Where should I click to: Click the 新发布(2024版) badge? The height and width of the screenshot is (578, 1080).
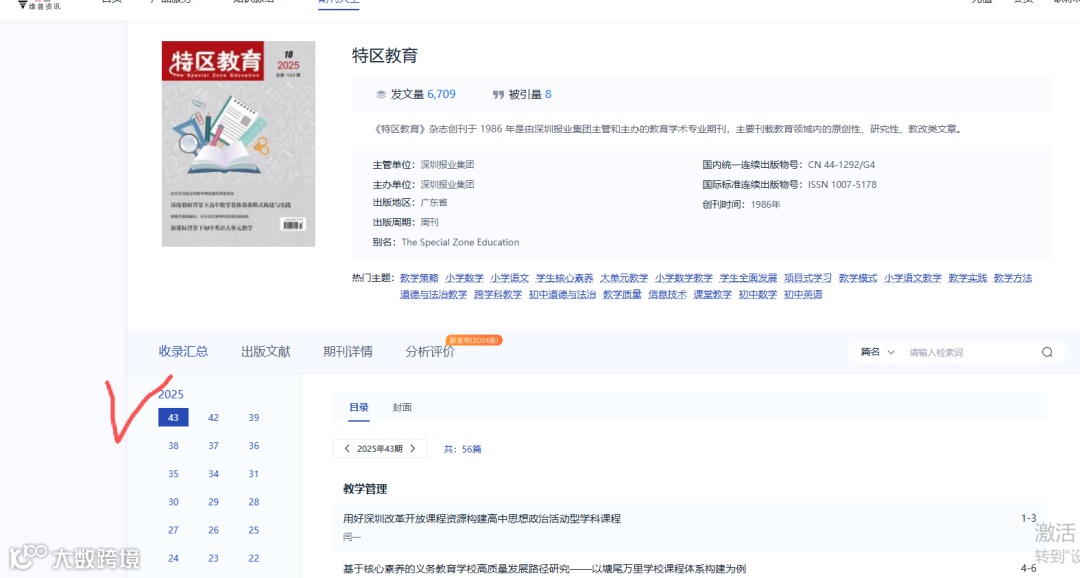pyautogui.click(x=474, y=340)
